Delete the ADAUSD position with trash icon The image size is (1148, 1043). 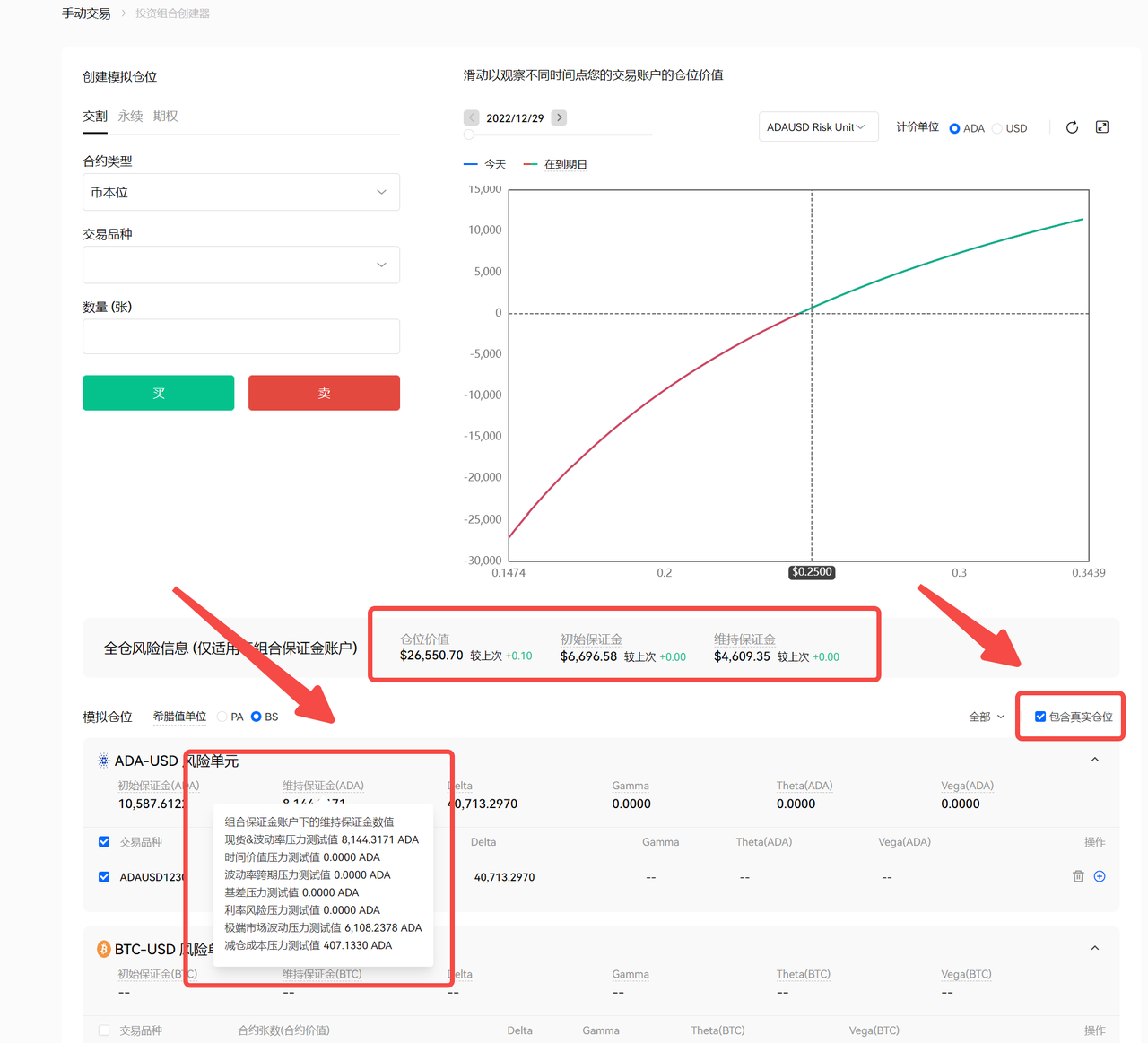(x=1078, y=876)
